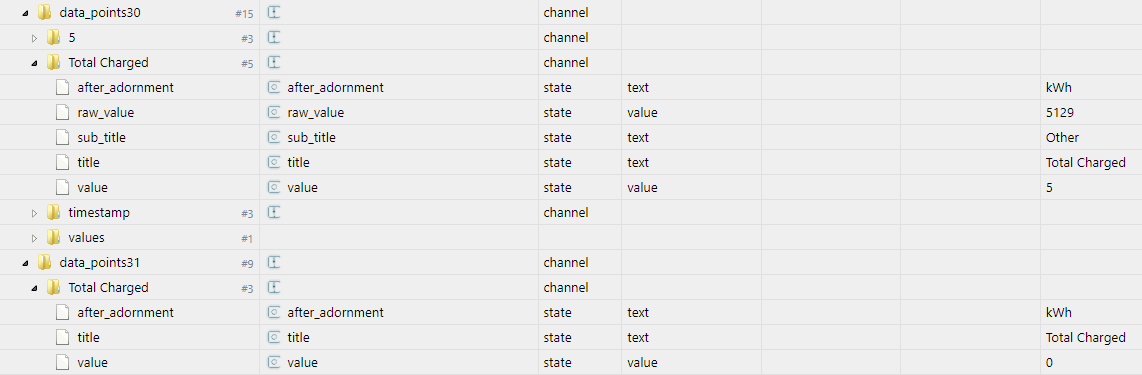Click the channel icon in data_points30 row
The image size is (1142, 375).
pyautogui.click(x=275, y=12)
